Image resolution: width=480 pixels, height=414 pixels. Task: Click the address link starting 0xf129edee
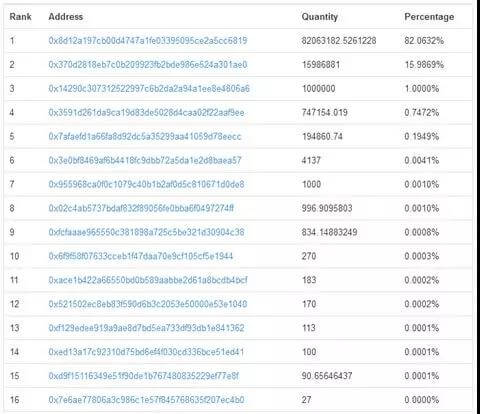coord(146,328)
